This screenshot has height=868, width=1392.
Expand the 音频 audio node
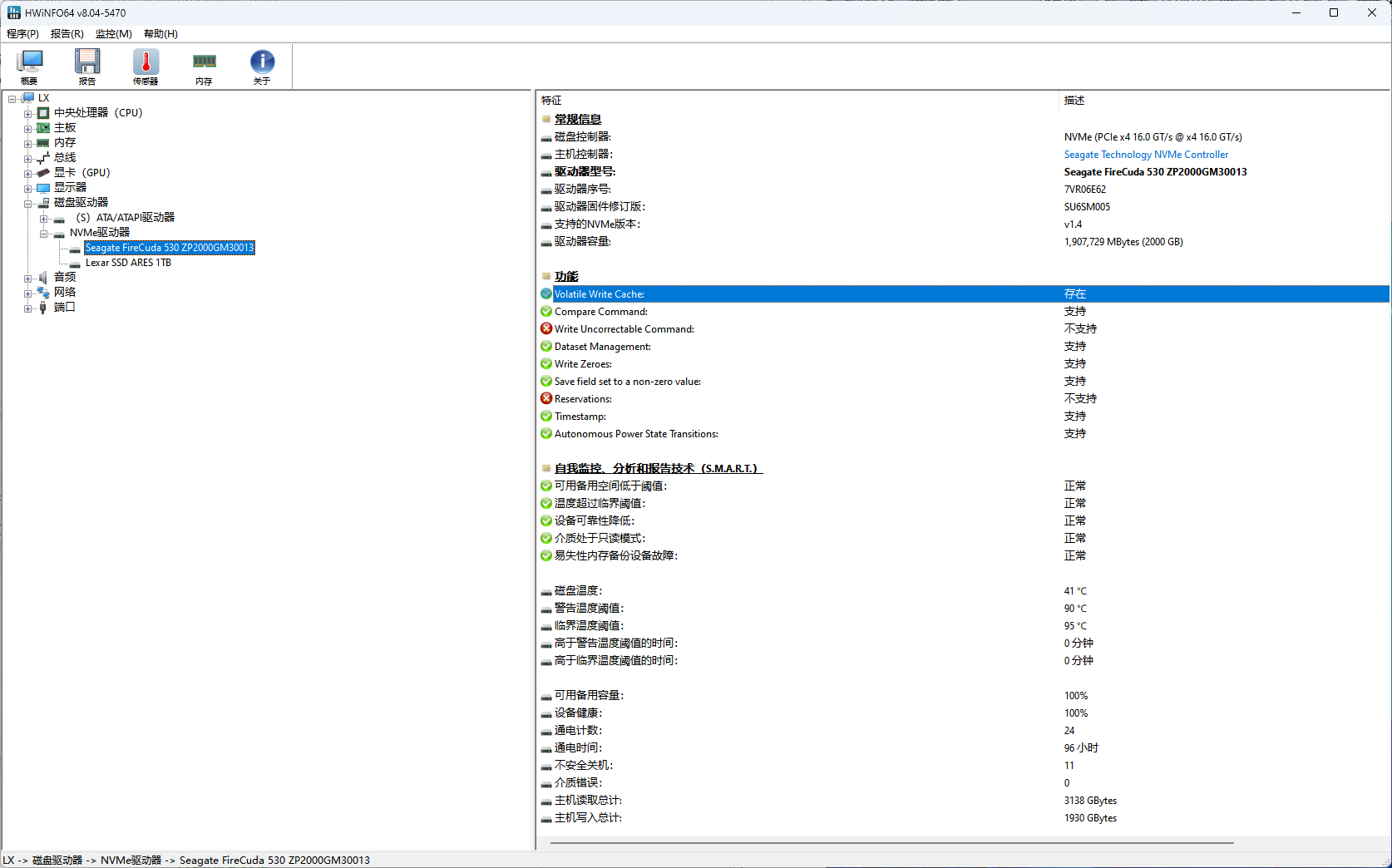tap(27, 278)
